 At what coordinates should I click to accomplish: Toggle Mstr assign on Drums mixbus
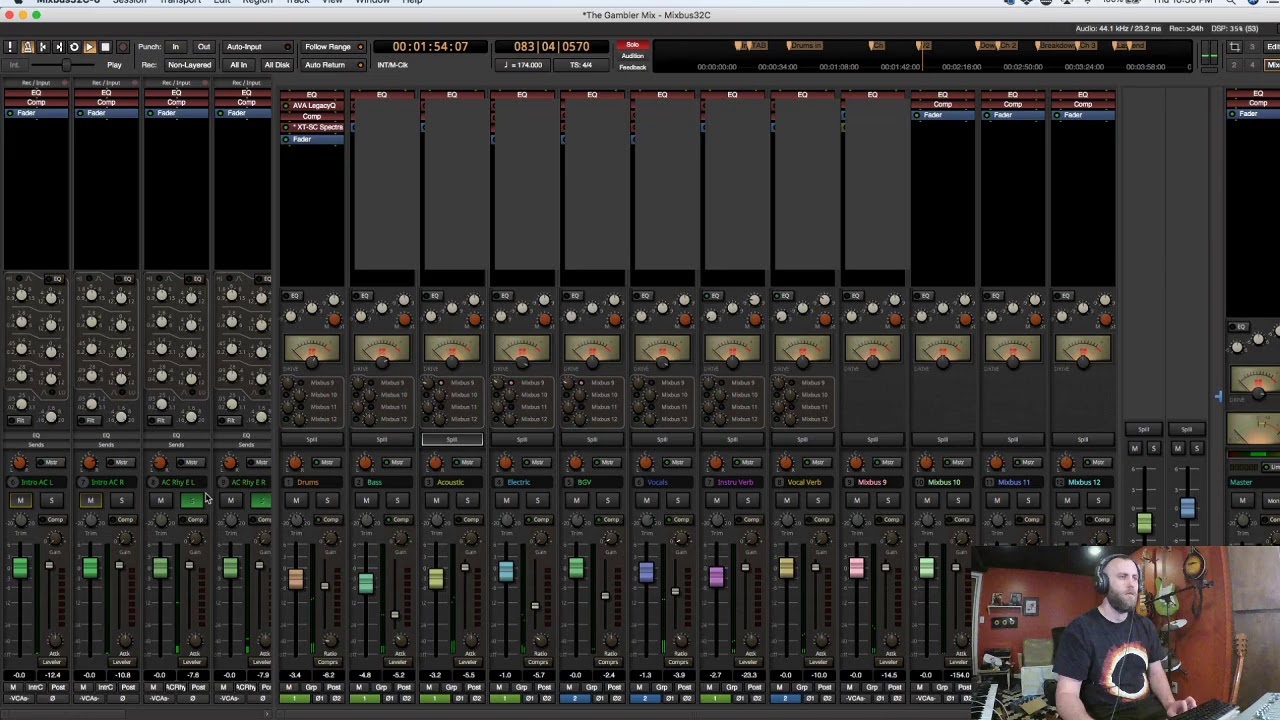tap(327, 462)
